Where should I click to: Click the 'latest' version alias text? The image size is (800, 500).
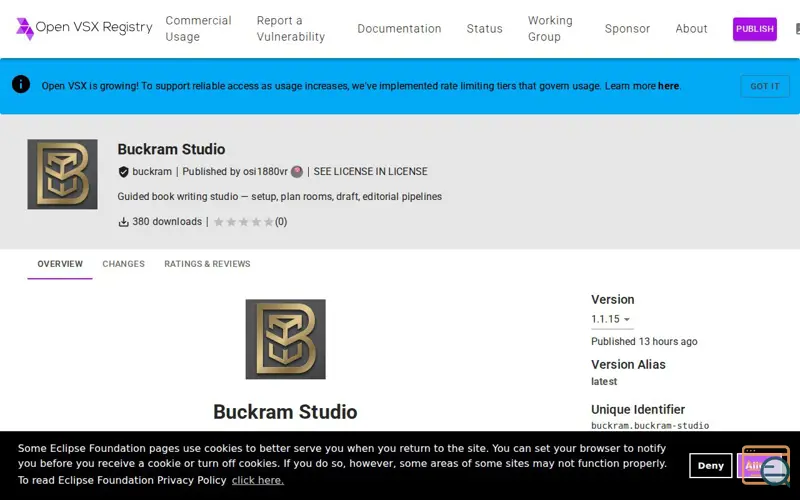(x=604, y=382)
